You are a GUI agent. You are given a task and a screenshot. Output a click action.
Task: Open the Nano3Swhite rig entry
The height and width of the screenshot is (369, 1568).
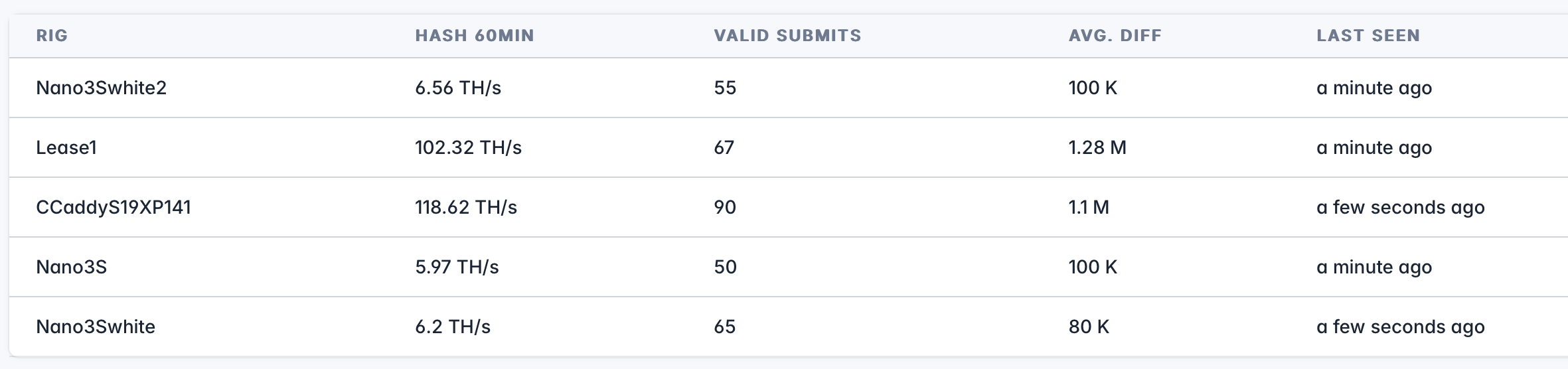click(x=96, y=327)
